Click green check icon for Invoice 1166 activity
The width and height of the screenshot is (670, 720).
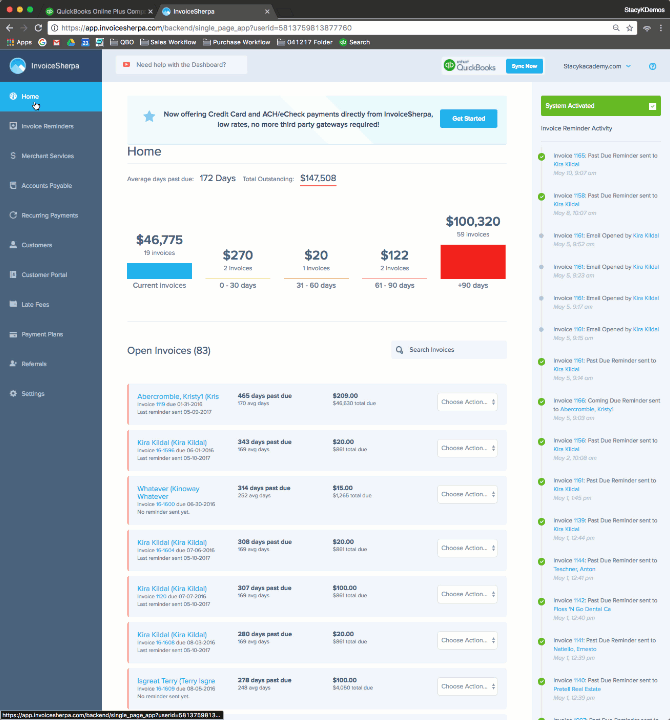541,401
